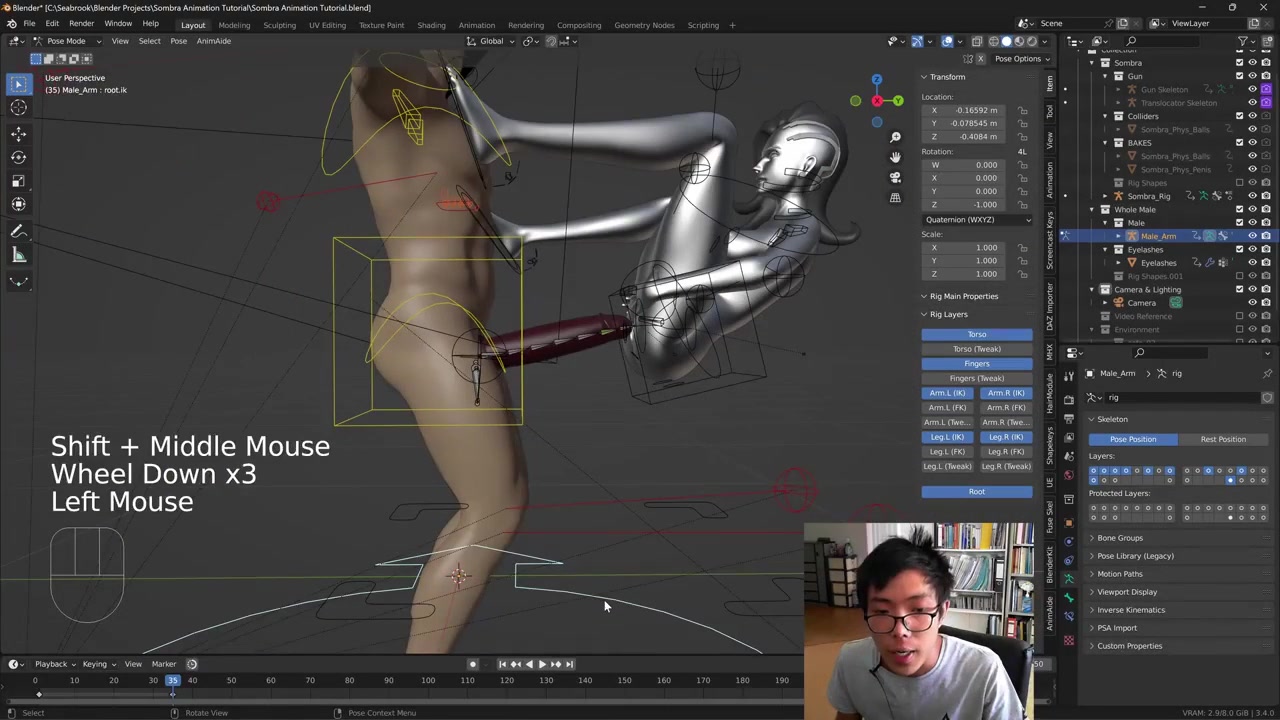Expand the Bone Groups panel

tap(1119, 538)
